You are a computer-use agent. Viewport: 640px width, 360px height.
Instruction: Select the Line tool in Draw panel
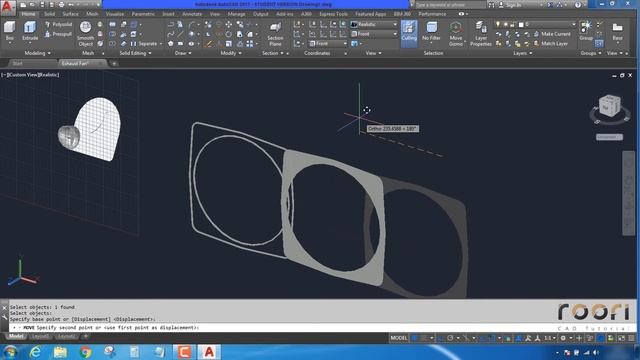pyautogui.click(x=181, y=34)
